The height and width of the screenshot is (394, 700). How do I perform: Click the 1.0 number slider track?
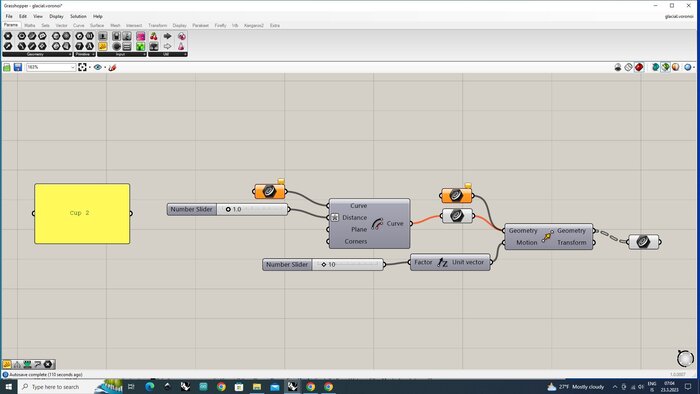click(252, 209)
